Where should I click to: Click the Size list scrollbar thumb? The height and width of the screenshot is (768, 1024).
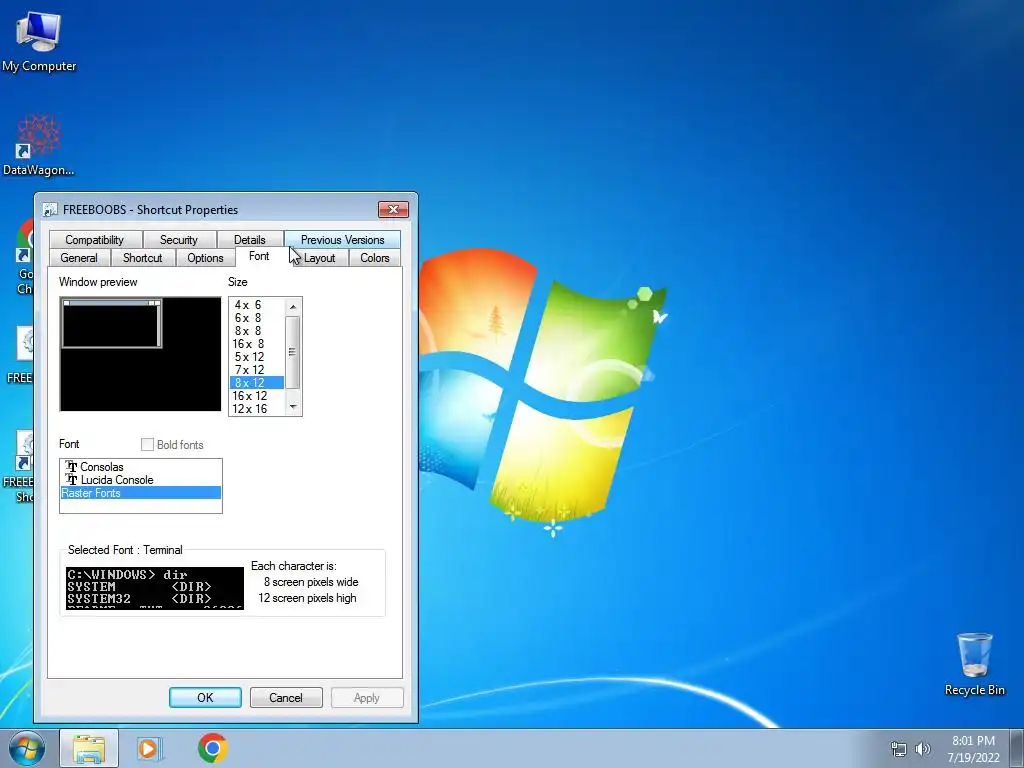click(293, 352)
